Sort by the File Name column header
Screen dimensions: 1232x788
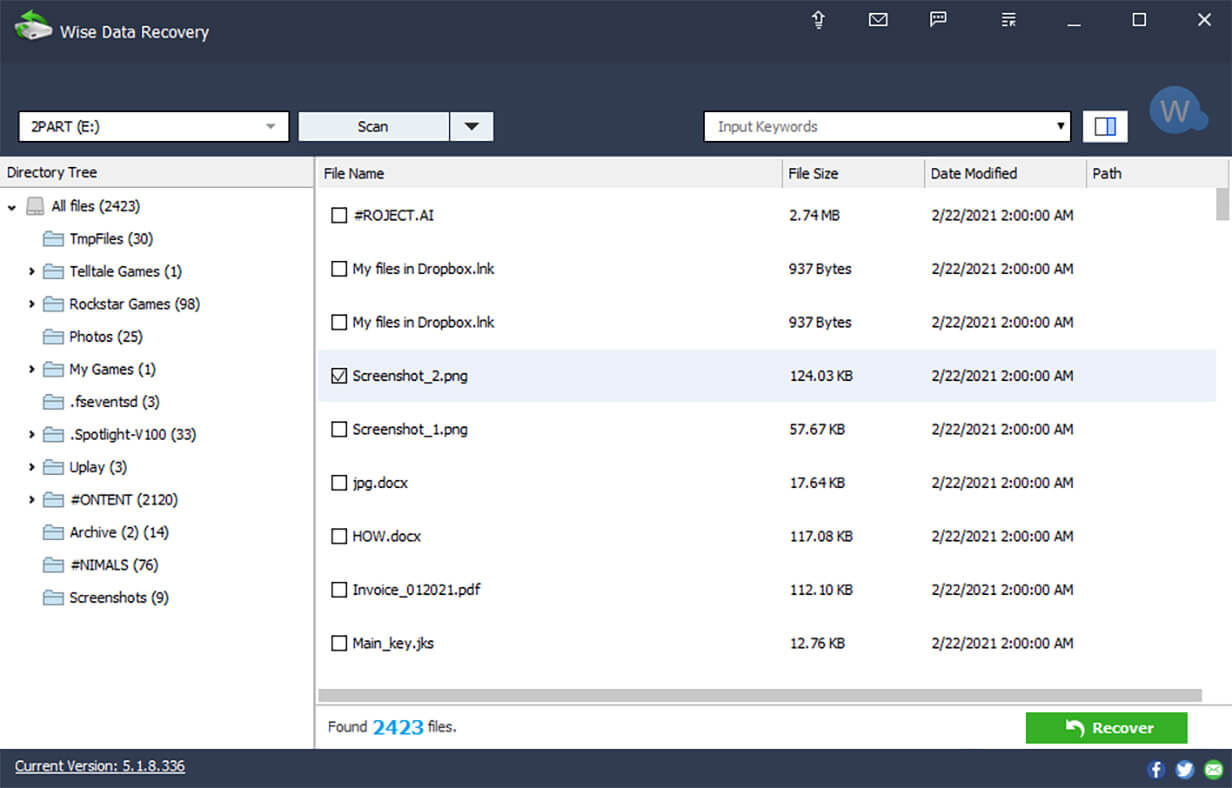coord(549,173)
